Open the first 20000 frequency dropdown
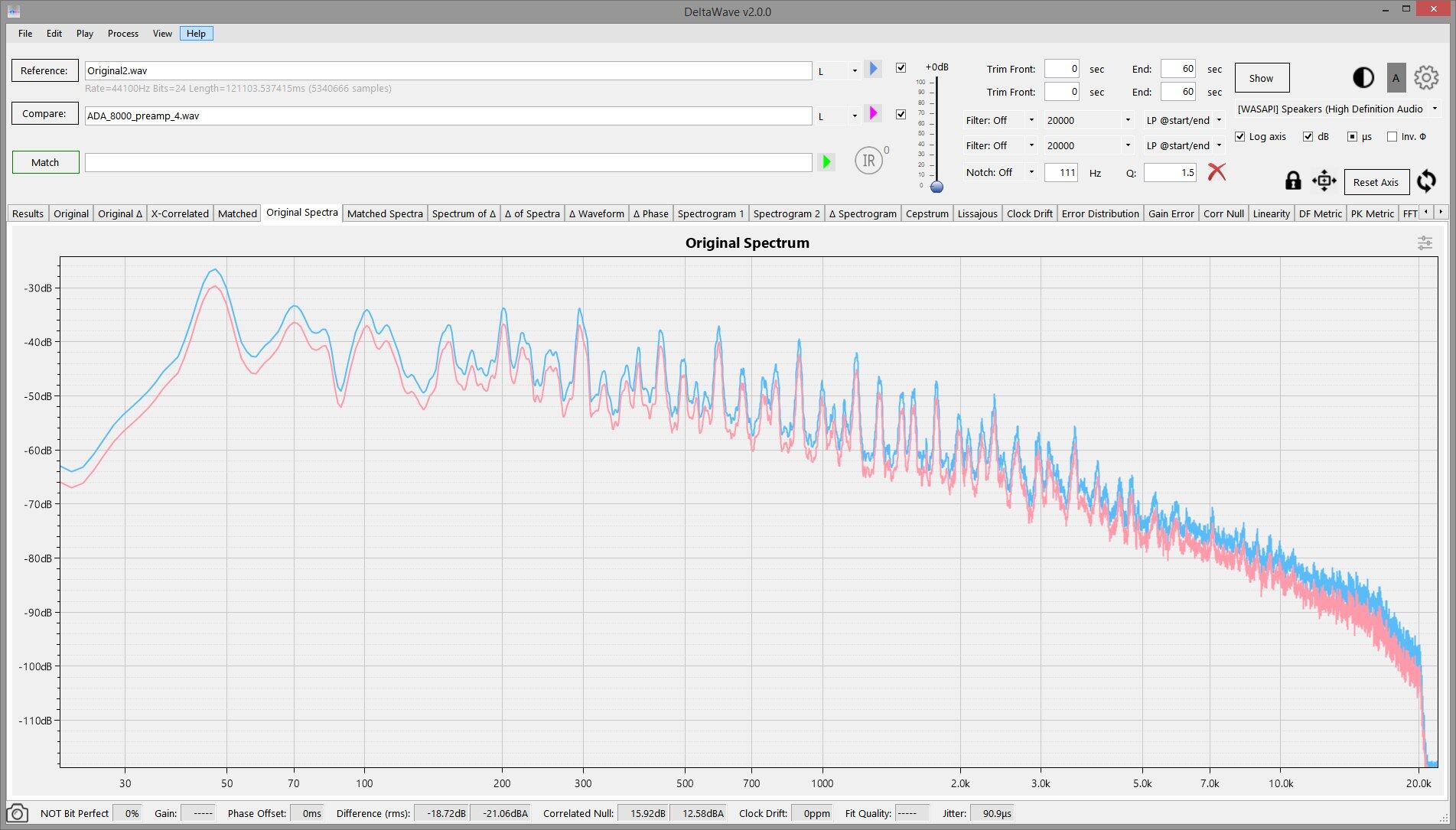This screenshot has width=1456, height=830. [x=1089, y=120]
